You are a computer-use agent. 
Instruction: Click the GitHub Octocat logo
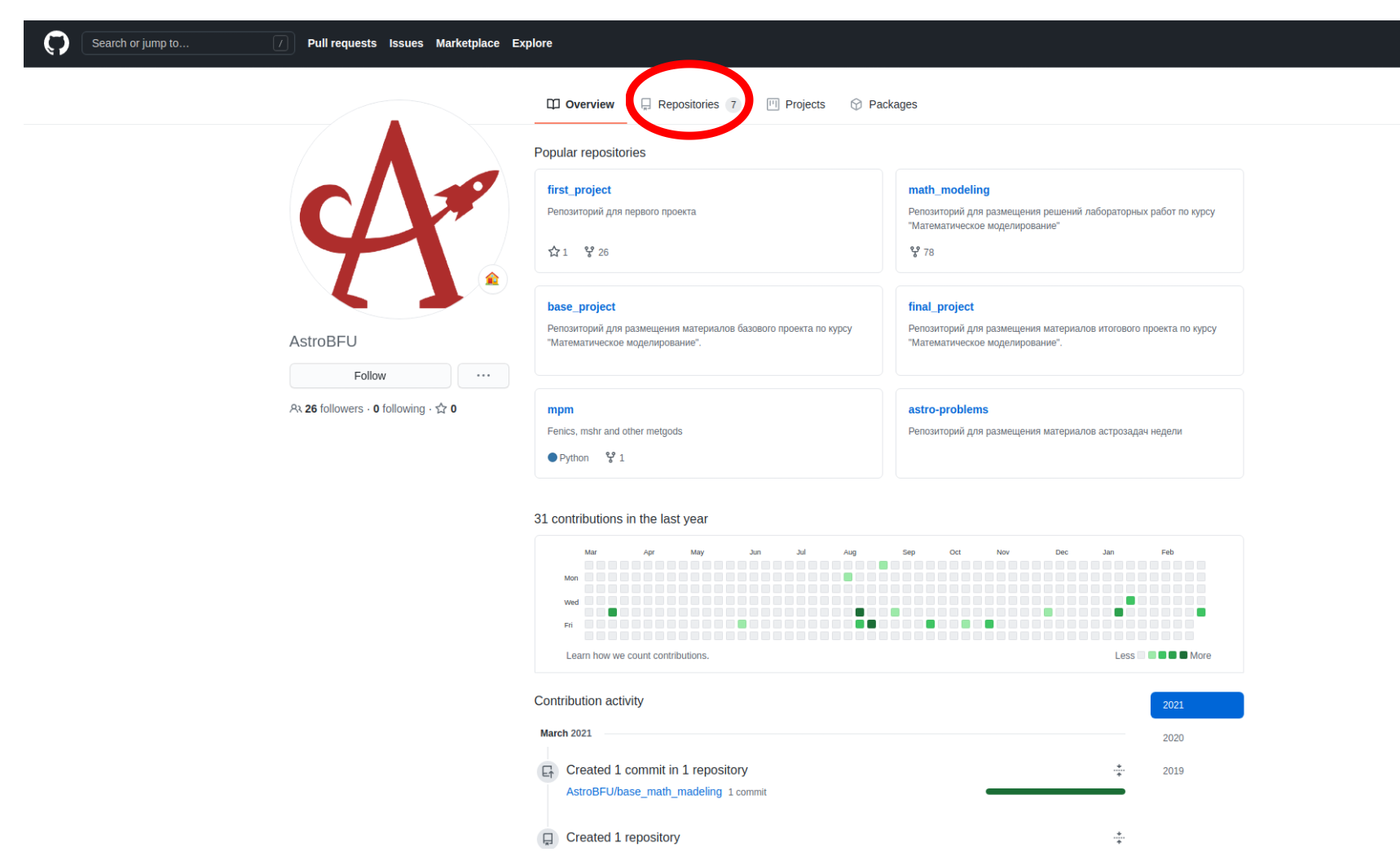56,43
